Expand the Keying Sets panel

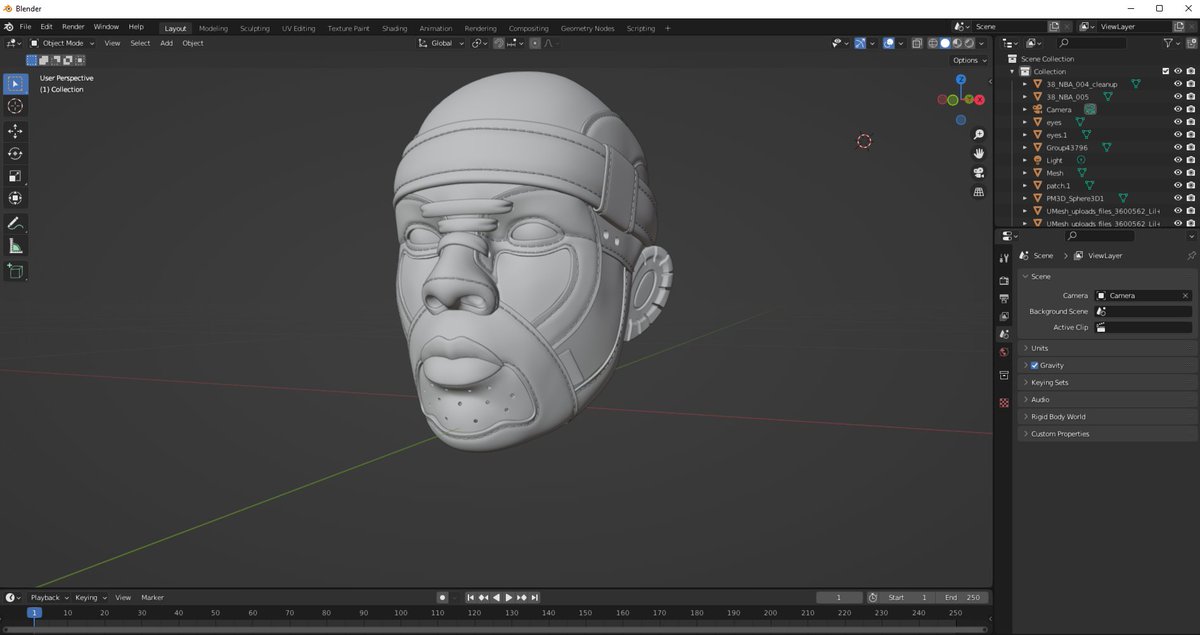(1107, 382)
